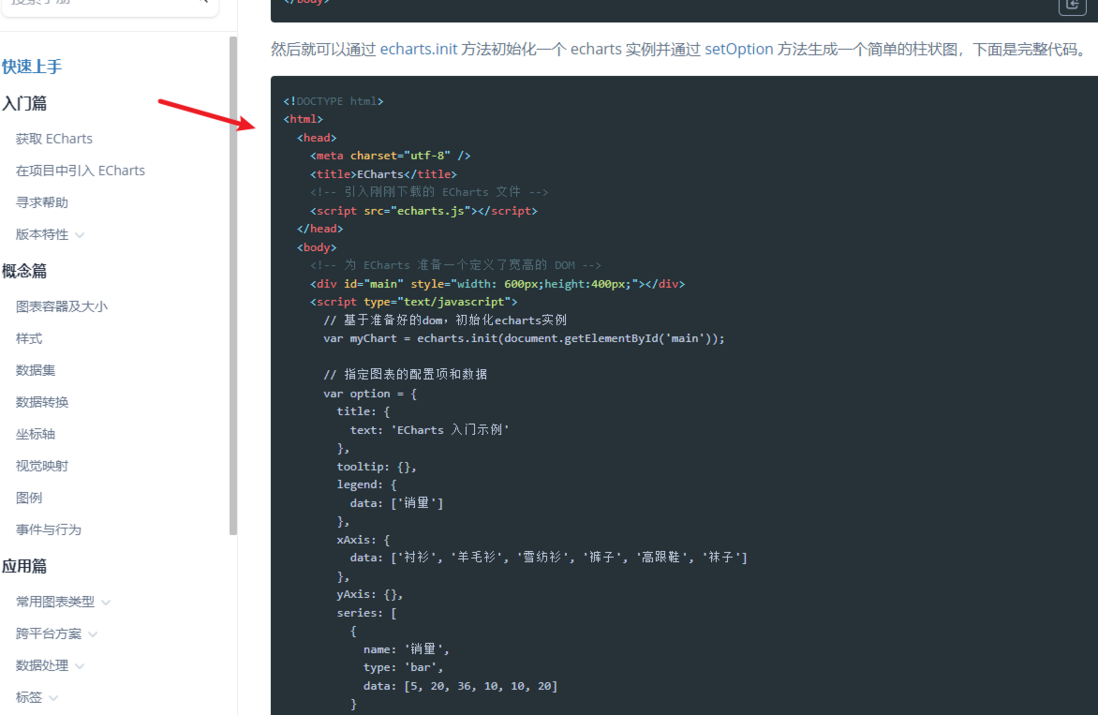Click the script type="text/javascript" line

(x=414, y=302)
